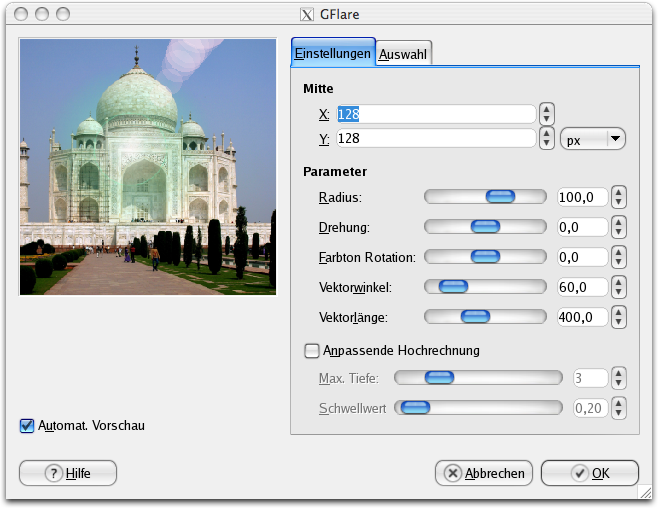The height and width of the screenshot is (508, 658).
Task: Confirm with the OK button
Action: click(589, 473)
